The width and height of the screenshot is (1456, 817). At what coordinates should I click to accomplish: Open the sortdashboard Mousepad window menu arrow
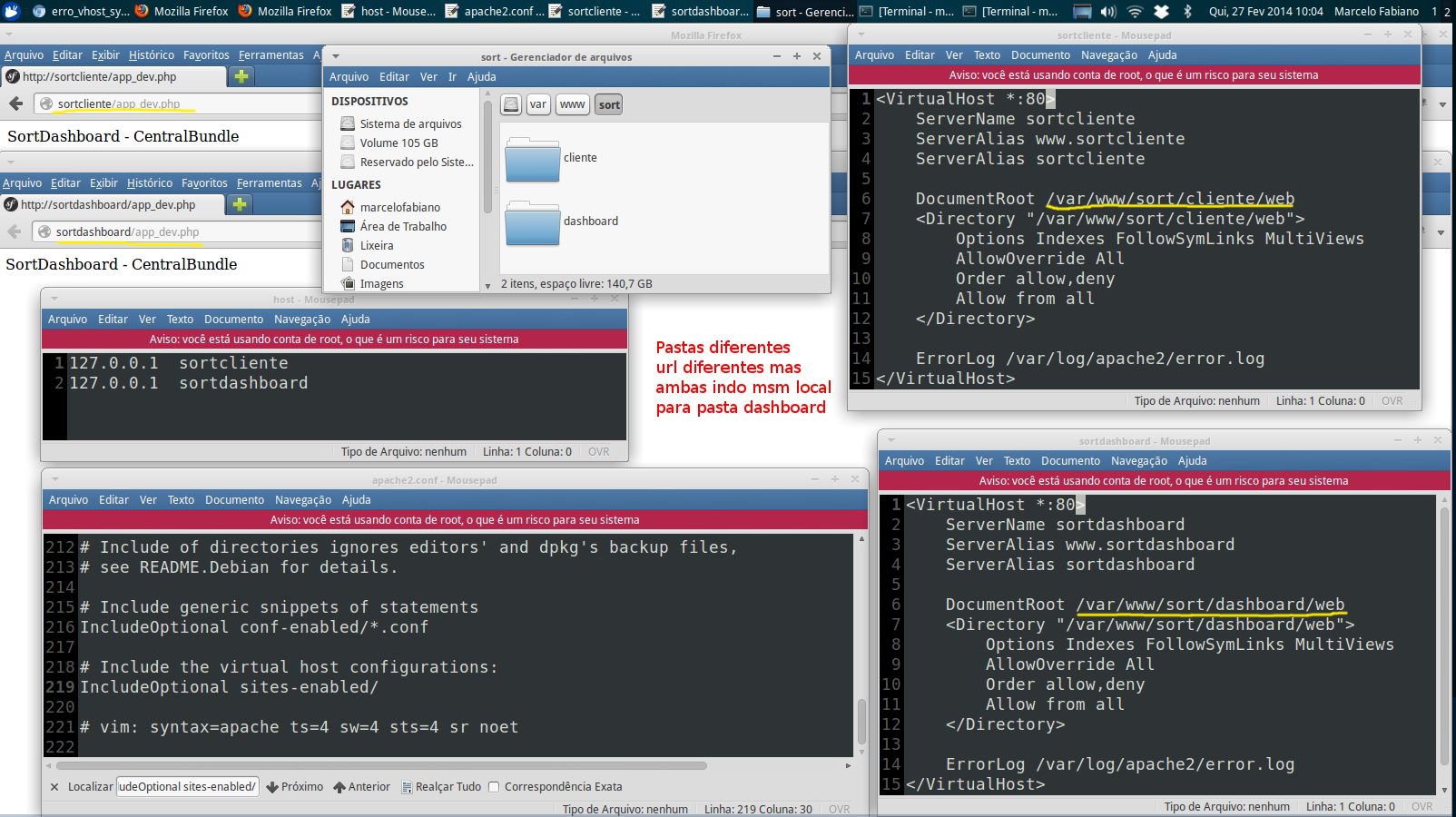pyautogui.click(x=891, y=440)
